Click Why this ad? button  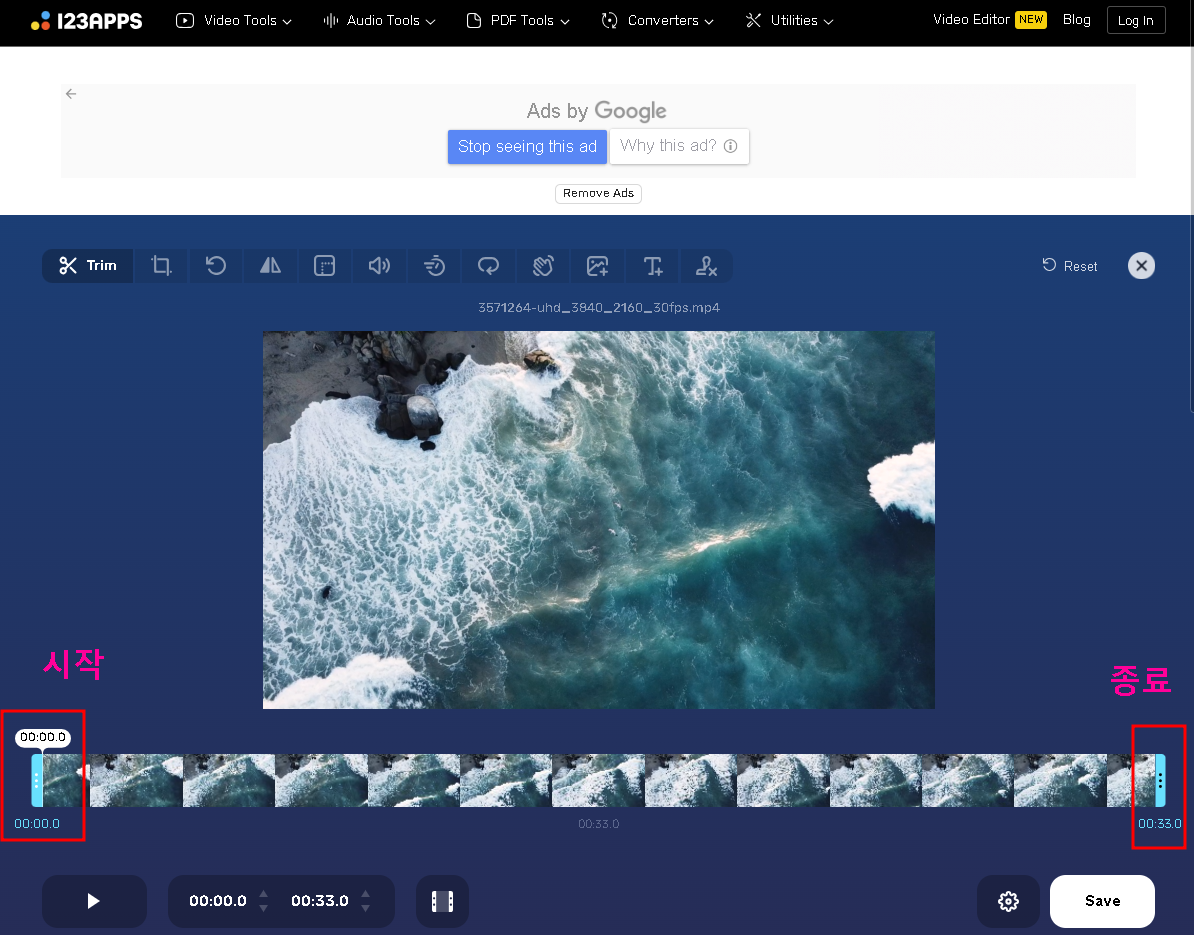click(679, 146)
